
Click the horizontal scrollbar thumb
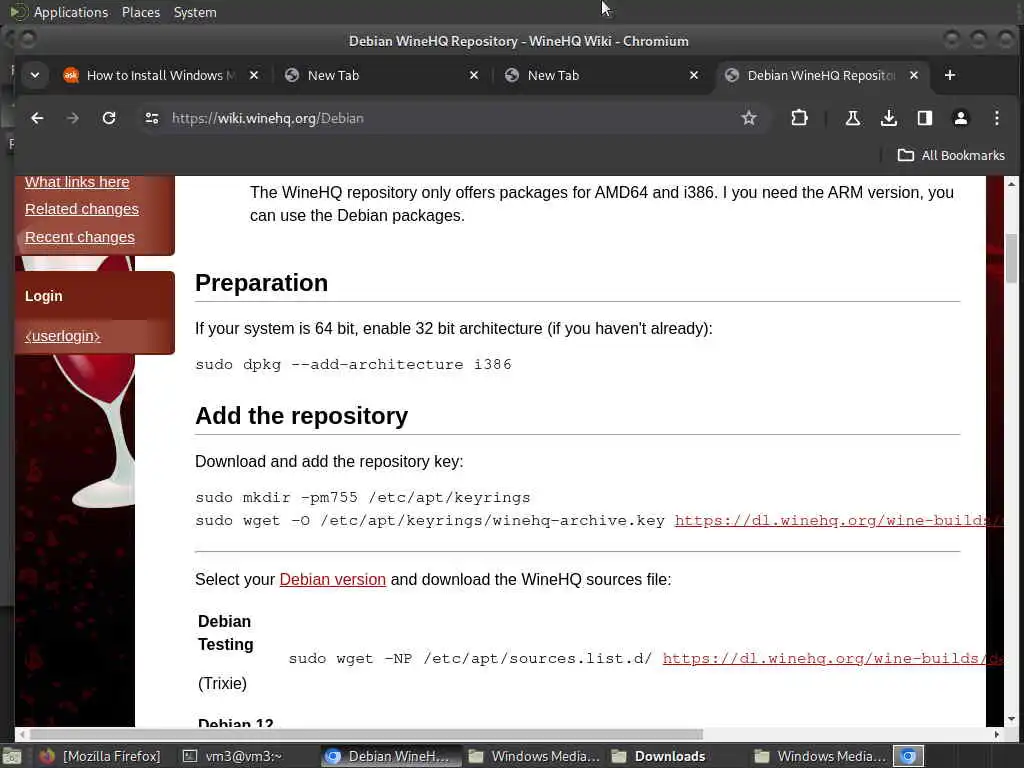[x=366, y=734]
